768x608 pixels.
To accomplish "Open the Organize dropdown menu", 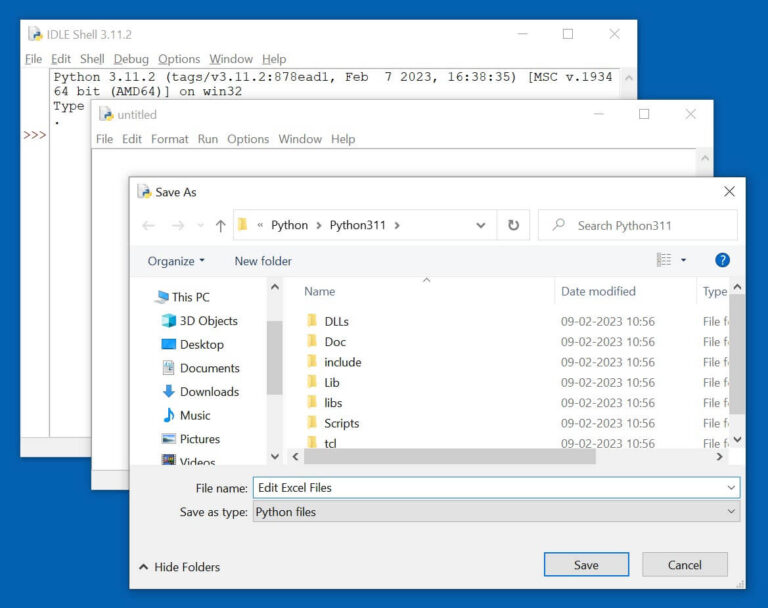I will click(176, 261).
